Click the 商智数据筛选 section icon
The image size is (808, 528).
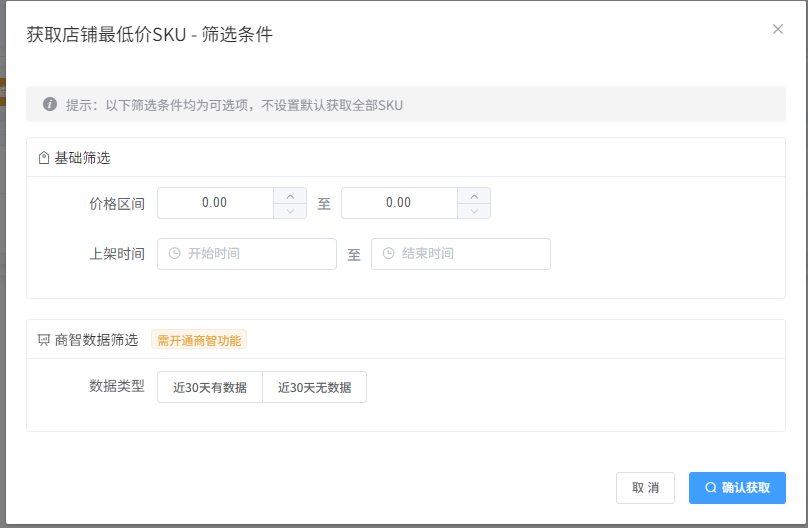pos(44,340)
